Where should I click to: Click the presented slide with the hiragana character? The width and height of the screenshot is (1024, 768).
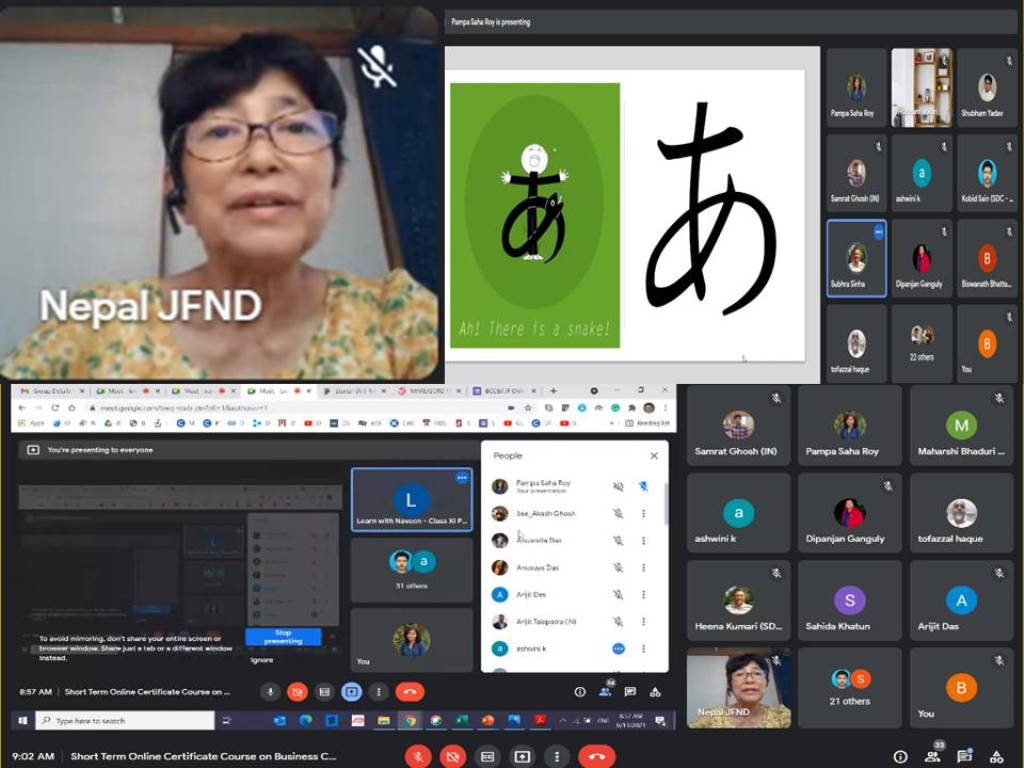click(628, 216)
